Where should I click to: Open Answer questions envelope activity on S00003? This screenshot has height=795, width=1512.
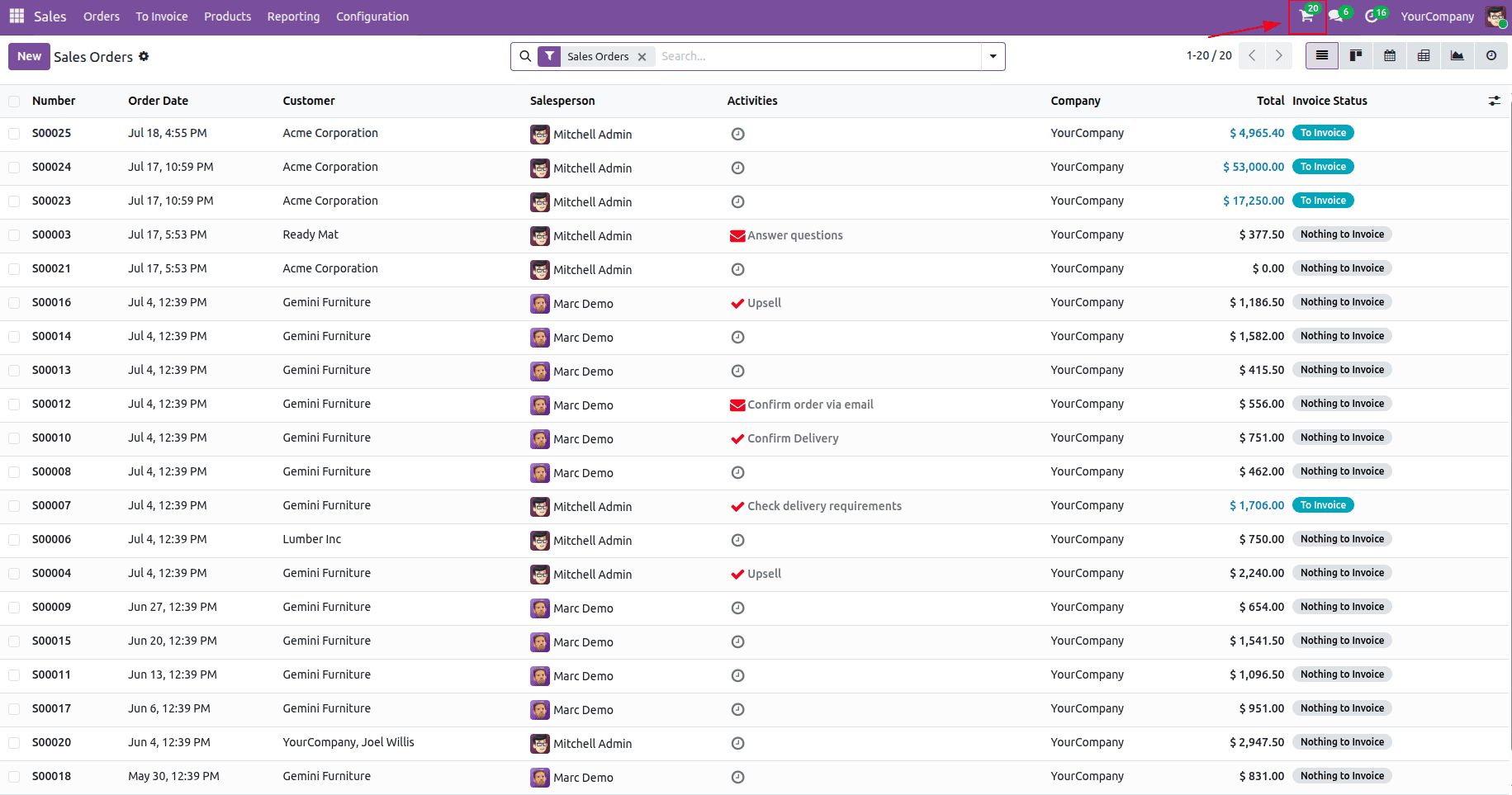pos(737,236)
